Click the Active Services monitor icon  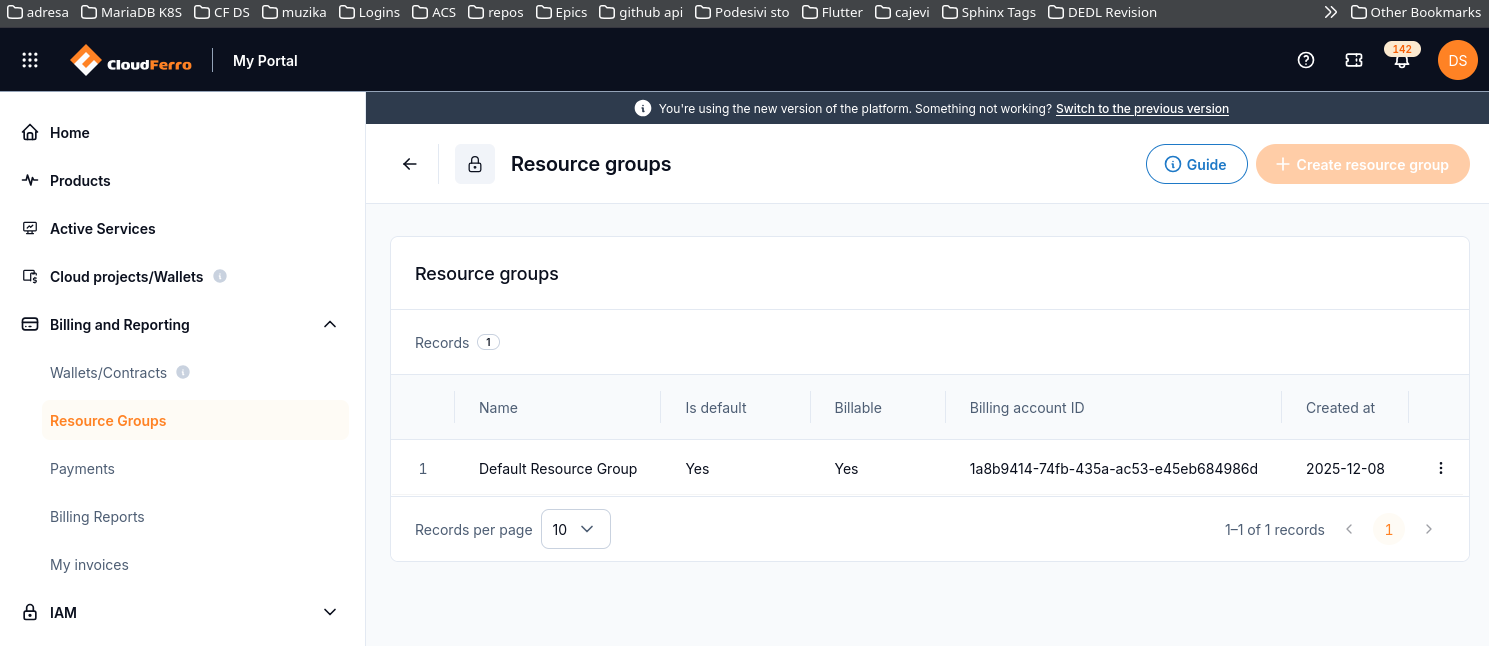pyautogui.click(x=30, y=228)
